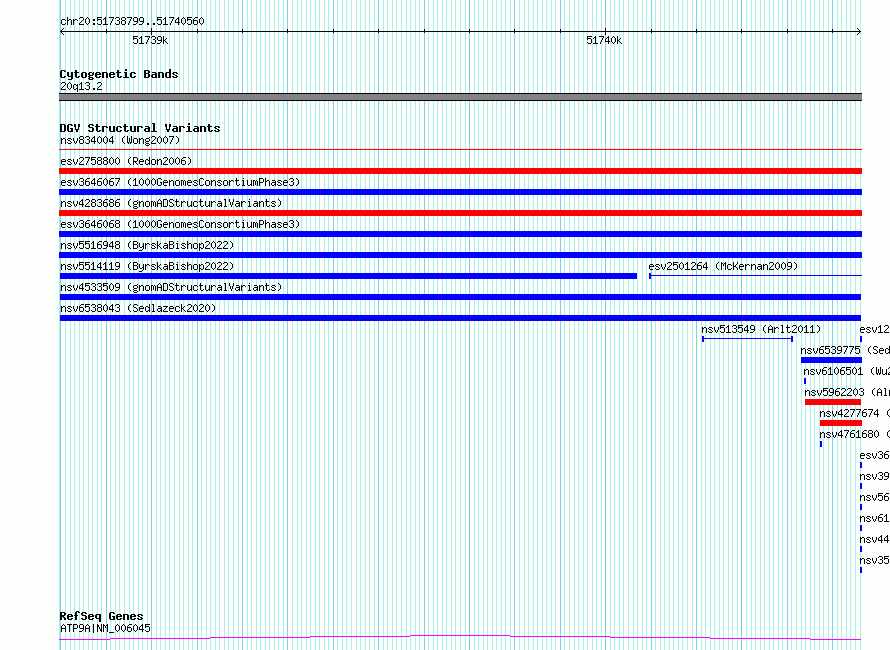Click the blue bar below nsv5514119
This screenshot has height=650, width=890.
tap(348, 276)
